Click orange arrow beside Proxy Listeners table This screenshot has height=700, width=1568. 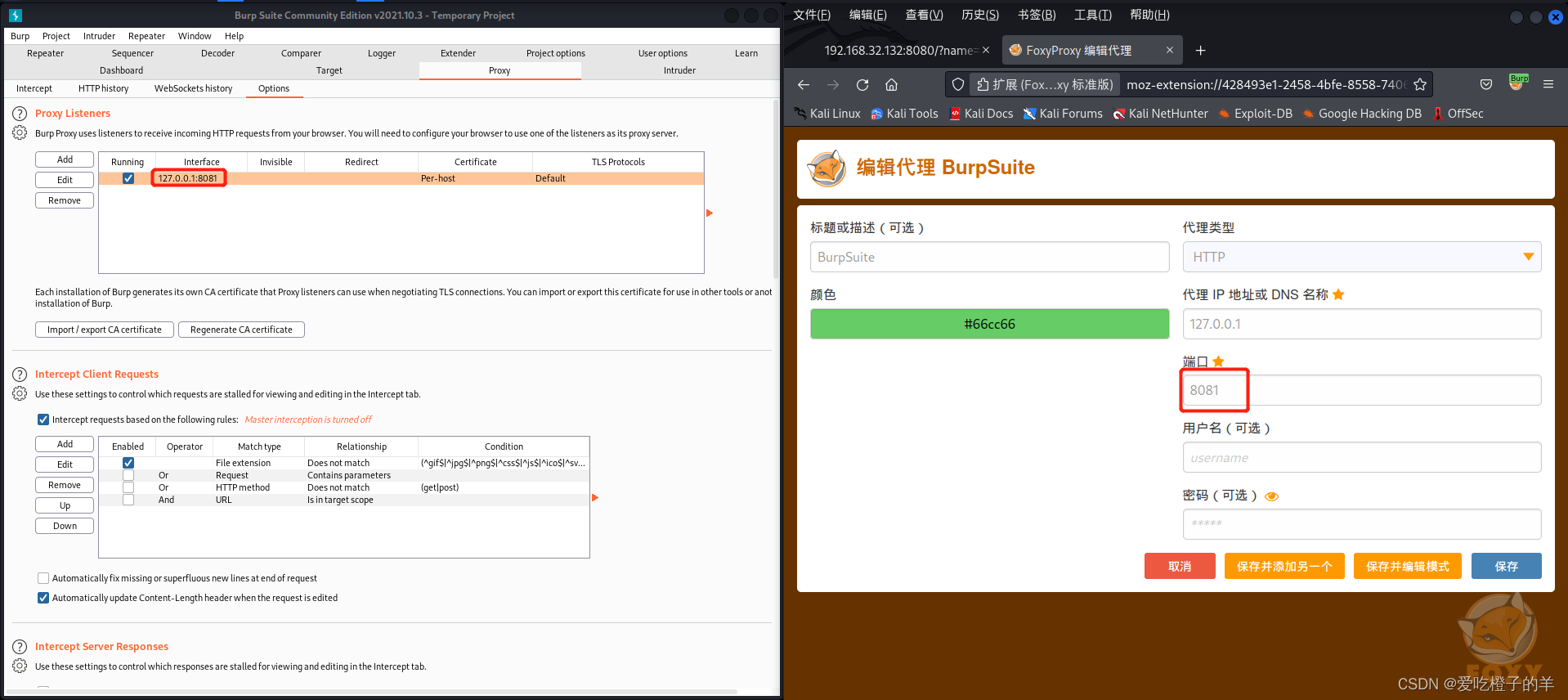click(x=710, y=213)
